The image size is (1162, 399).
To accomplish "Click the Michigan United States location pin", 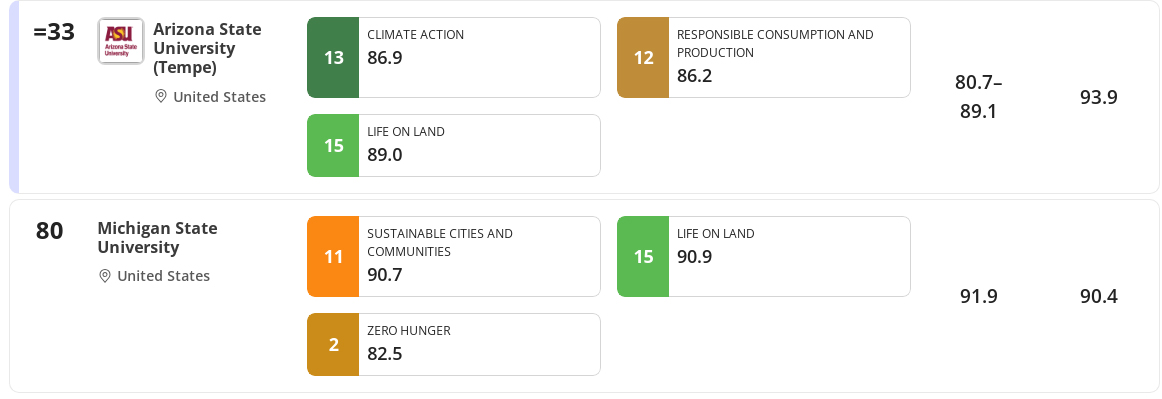I will 105,276.
